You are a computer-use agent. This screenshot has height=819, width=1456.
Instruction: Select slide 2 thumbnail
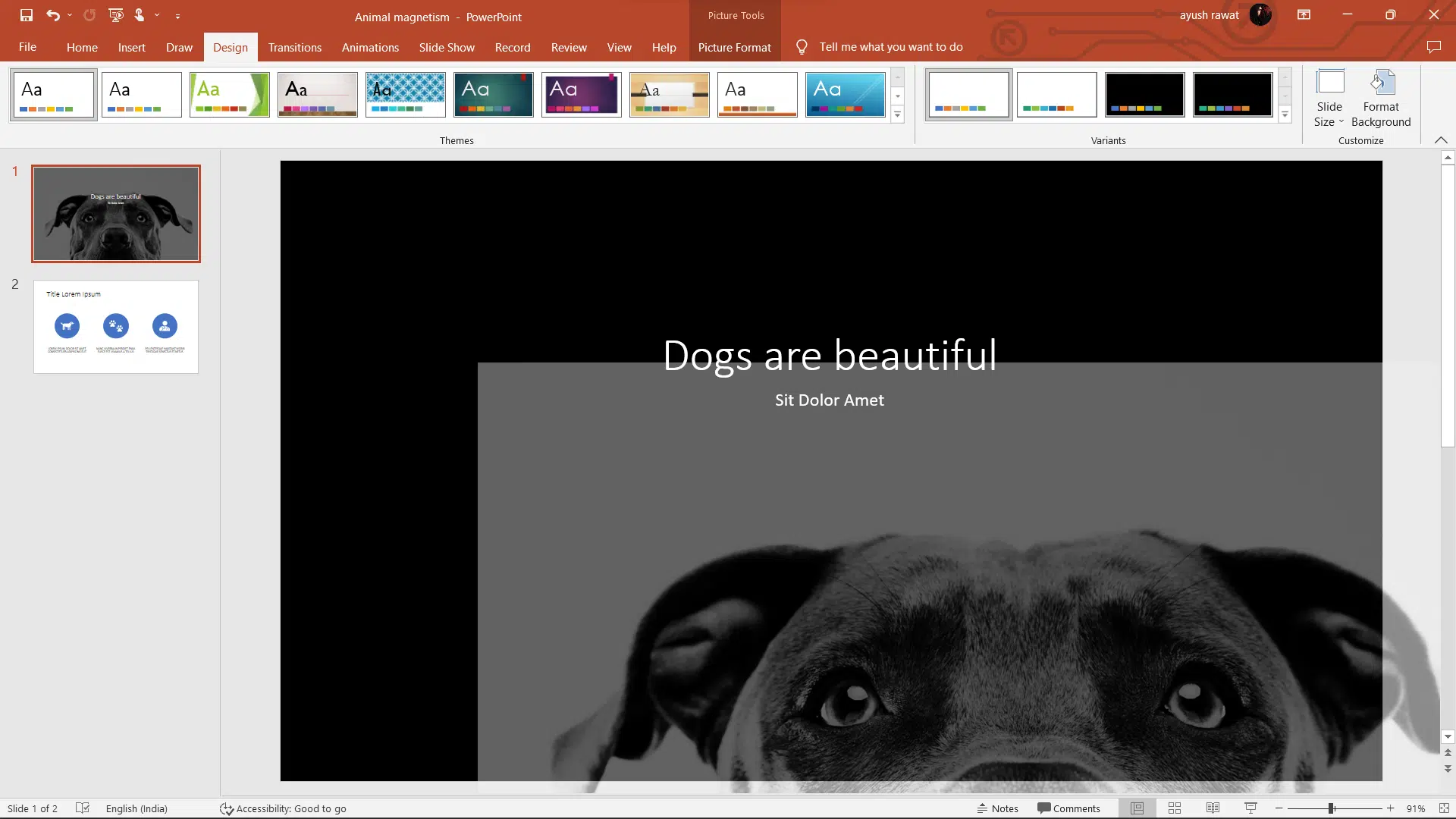[x=115, y=327]
